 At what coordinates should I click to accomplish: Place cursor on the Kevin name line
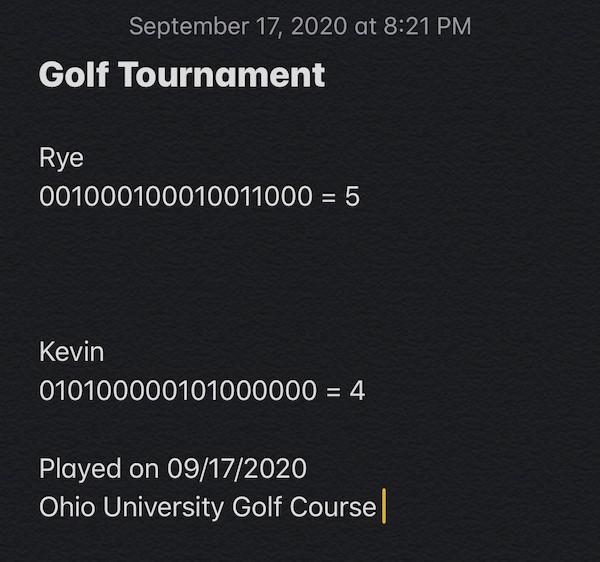pos(72,352)
